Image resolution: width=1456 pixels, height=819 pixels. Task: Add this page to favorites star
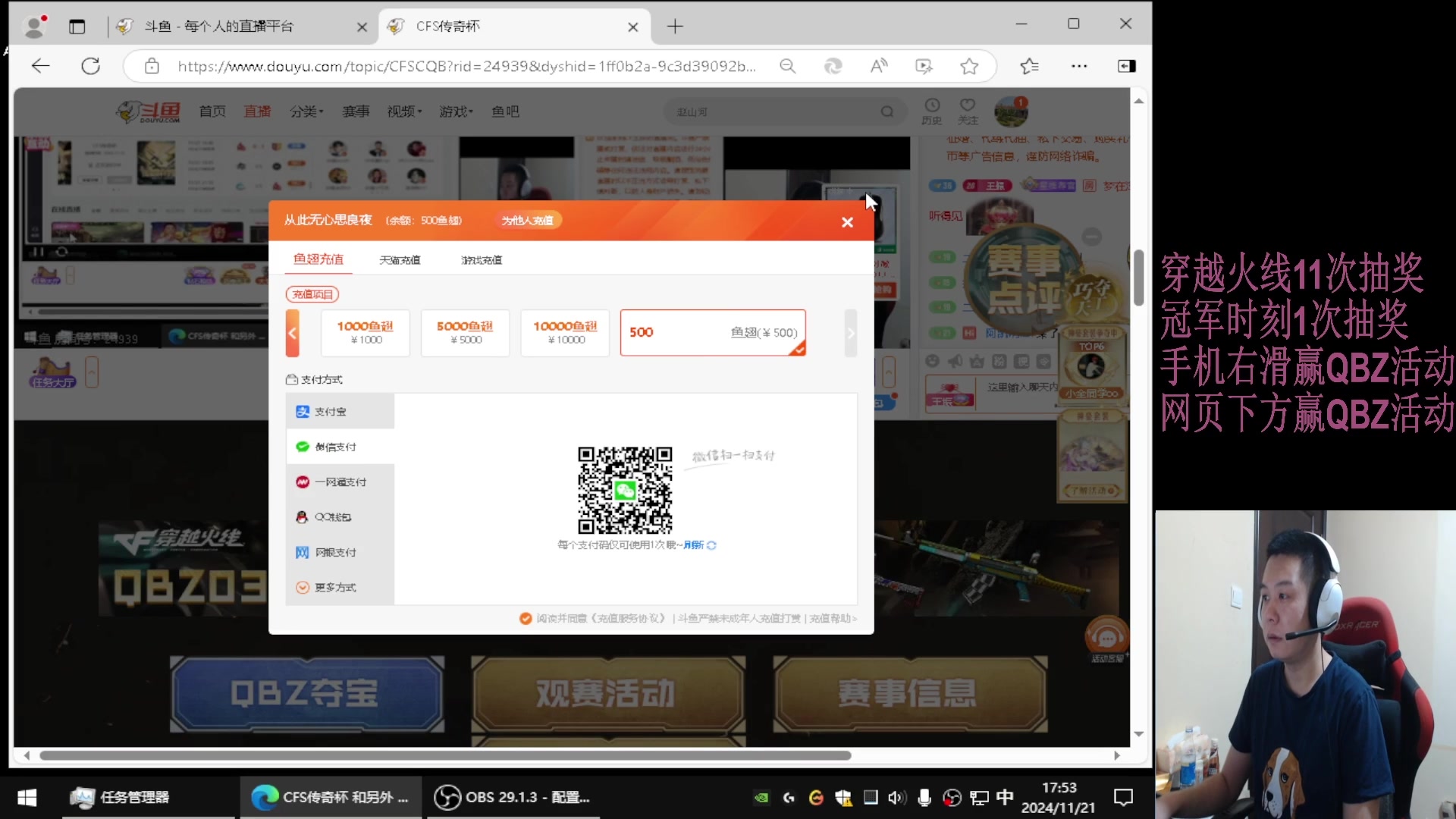969,66
